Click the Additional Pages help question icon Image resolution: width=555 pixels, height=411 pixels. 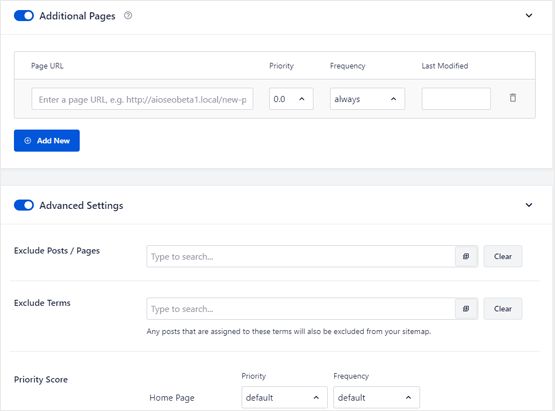(x=128, y=15)
